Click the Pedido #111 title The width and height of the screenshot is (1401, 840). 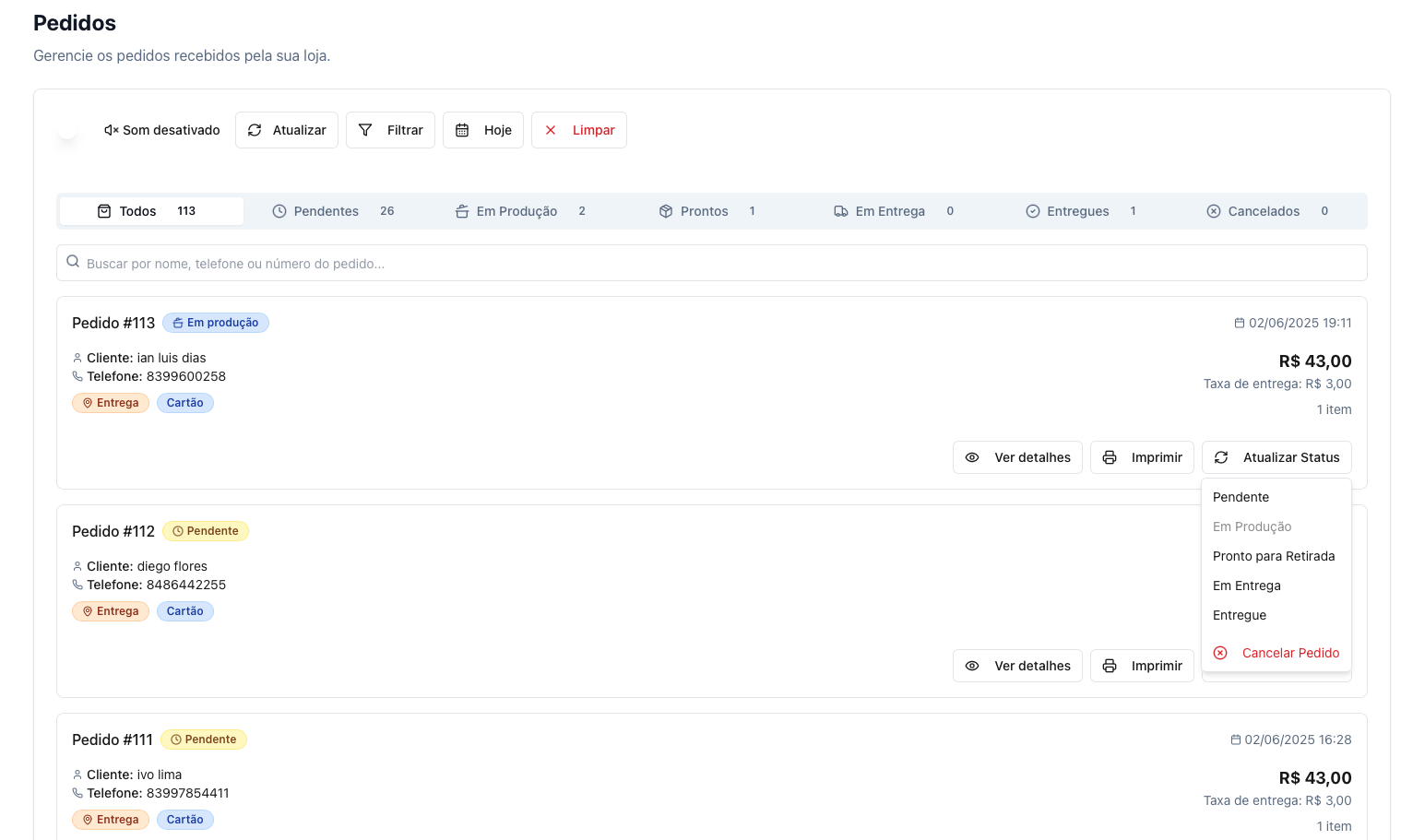[113, 739]
